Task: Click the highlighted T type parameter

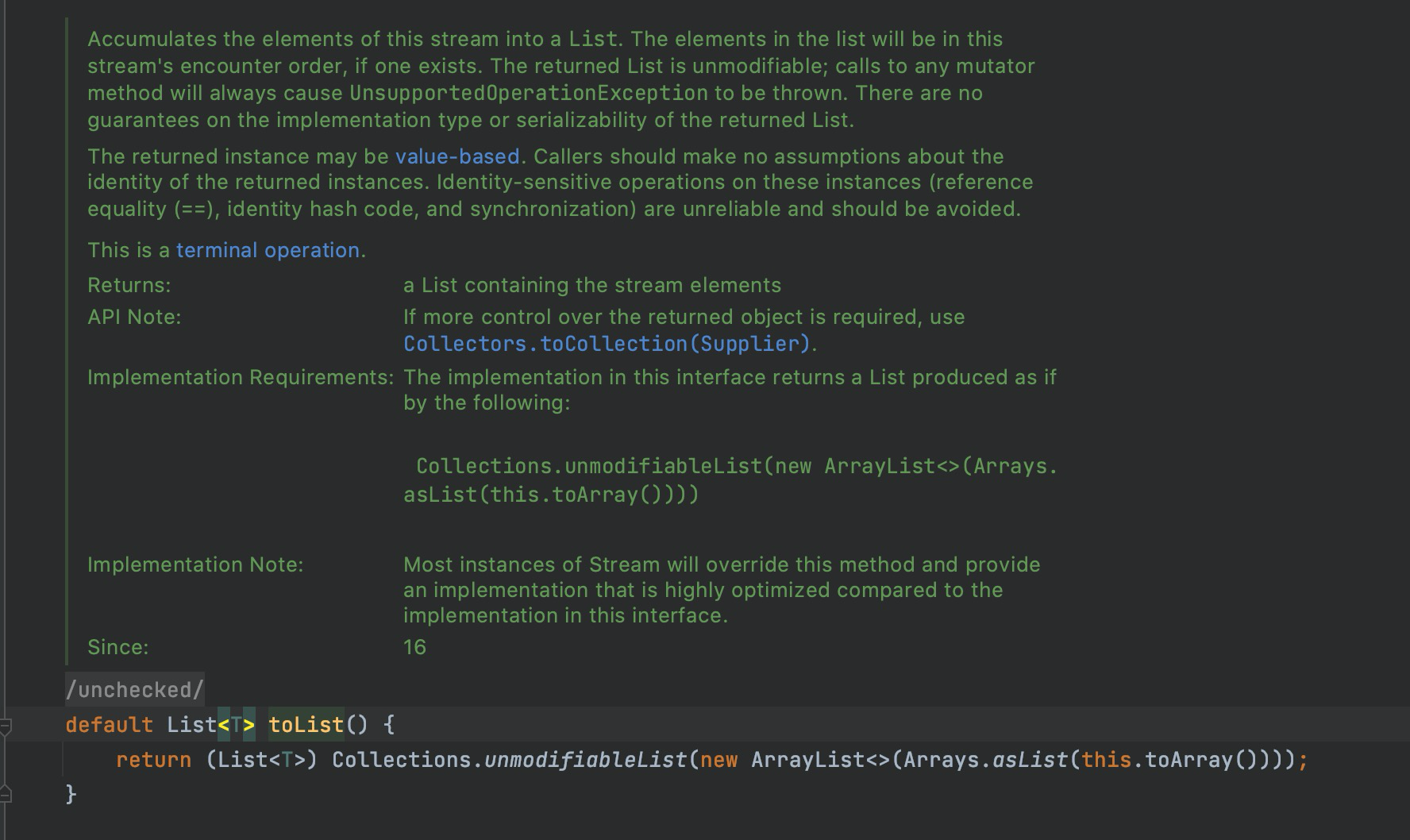Action: pos(237,725)
